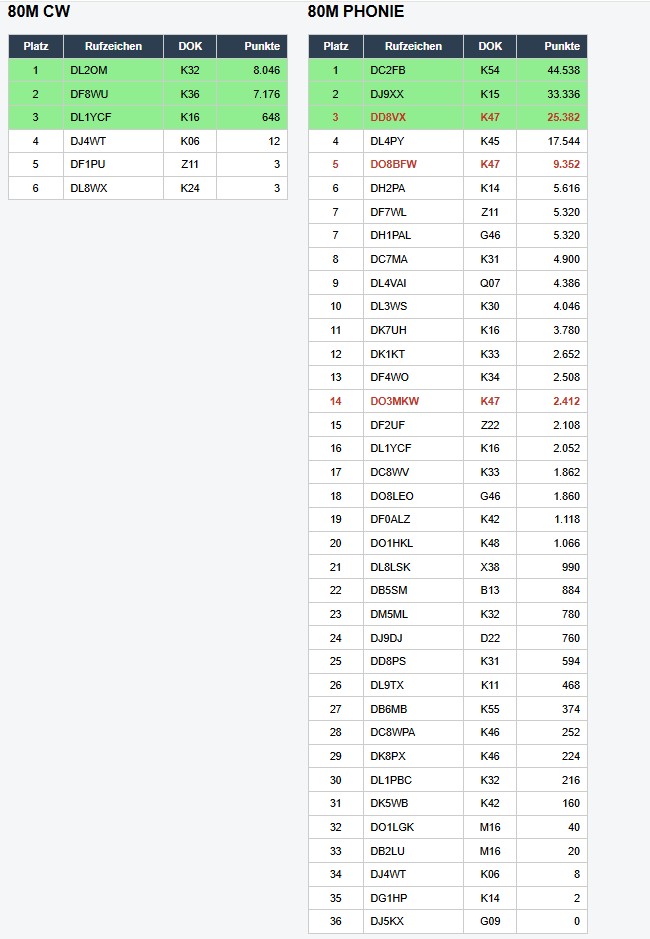Click the "80M PHONIE" section heading
Image resolution: width=650 pixels, height=939 pixels.
pos(356,12)
